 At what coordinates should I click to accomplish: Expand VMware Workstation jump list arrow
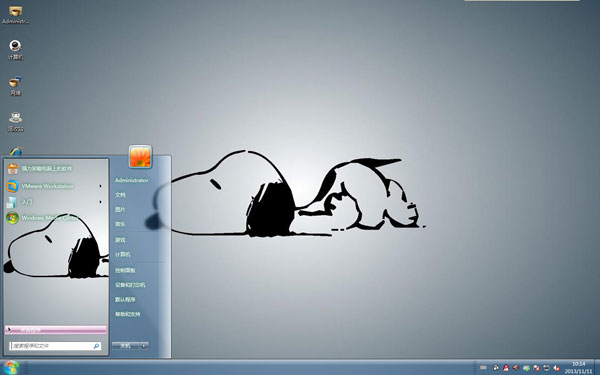(101, 186)
